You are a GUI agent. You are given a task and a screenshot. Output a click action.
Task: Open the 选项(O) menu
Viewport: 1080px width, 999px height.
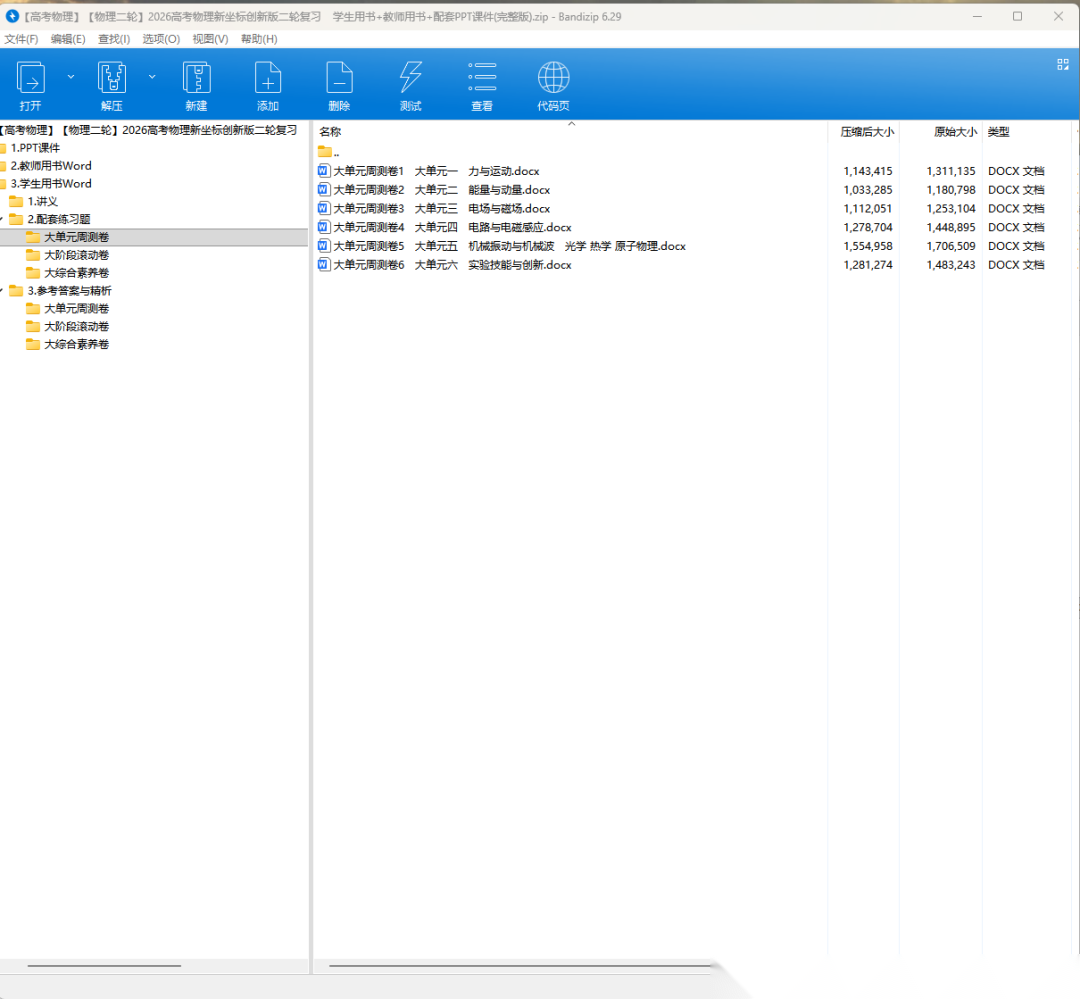coord(161,39)
